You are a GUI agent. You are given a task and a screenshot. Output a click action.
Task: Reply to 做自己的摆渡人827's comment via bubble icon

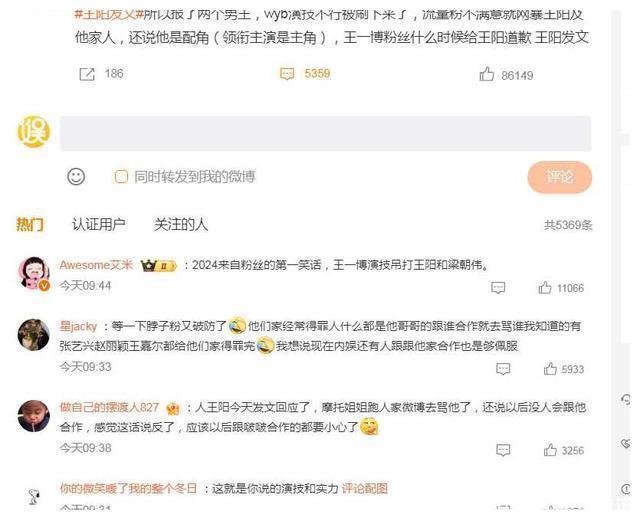(x=503, y=450)
